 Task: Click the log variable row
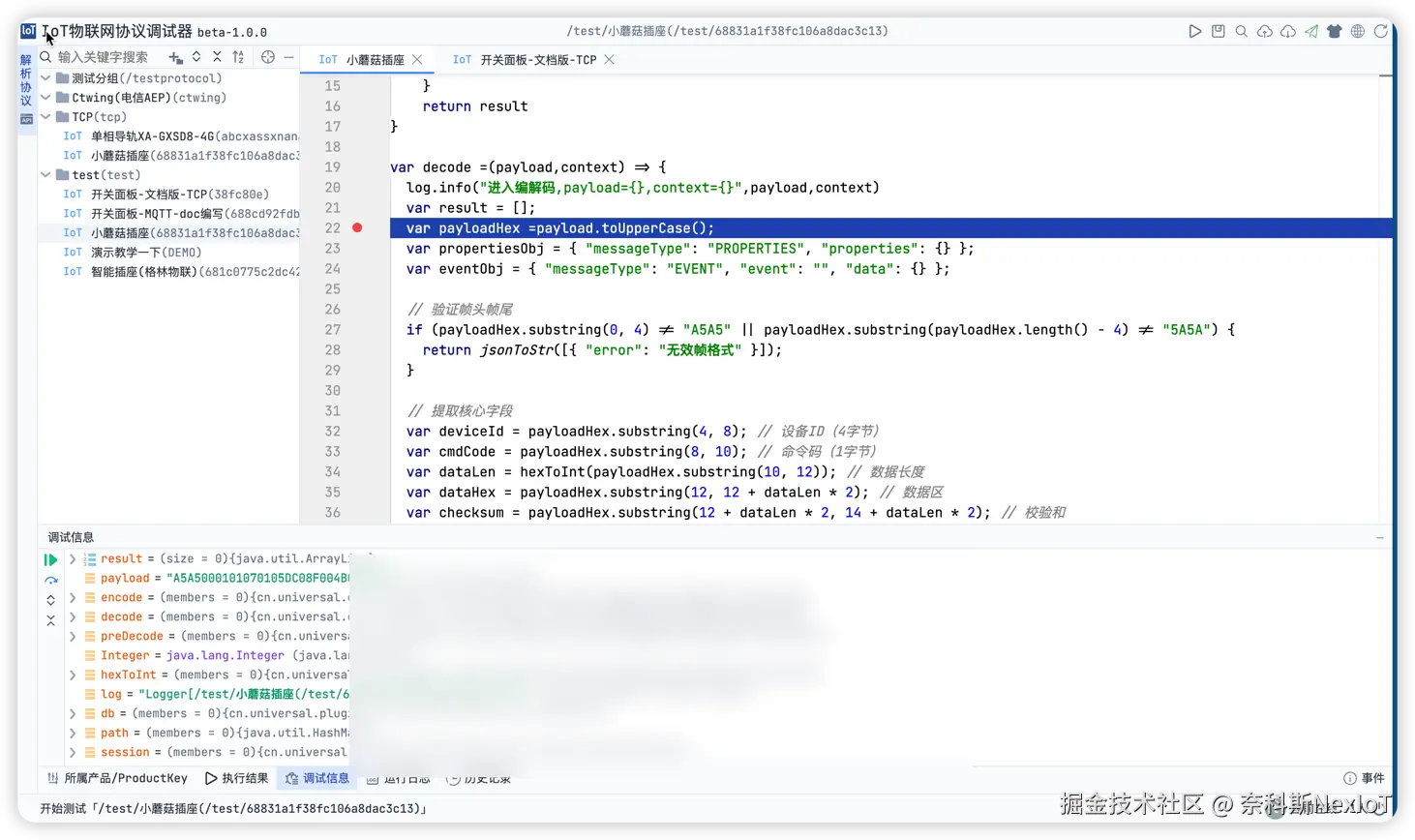tap(217, 695)
